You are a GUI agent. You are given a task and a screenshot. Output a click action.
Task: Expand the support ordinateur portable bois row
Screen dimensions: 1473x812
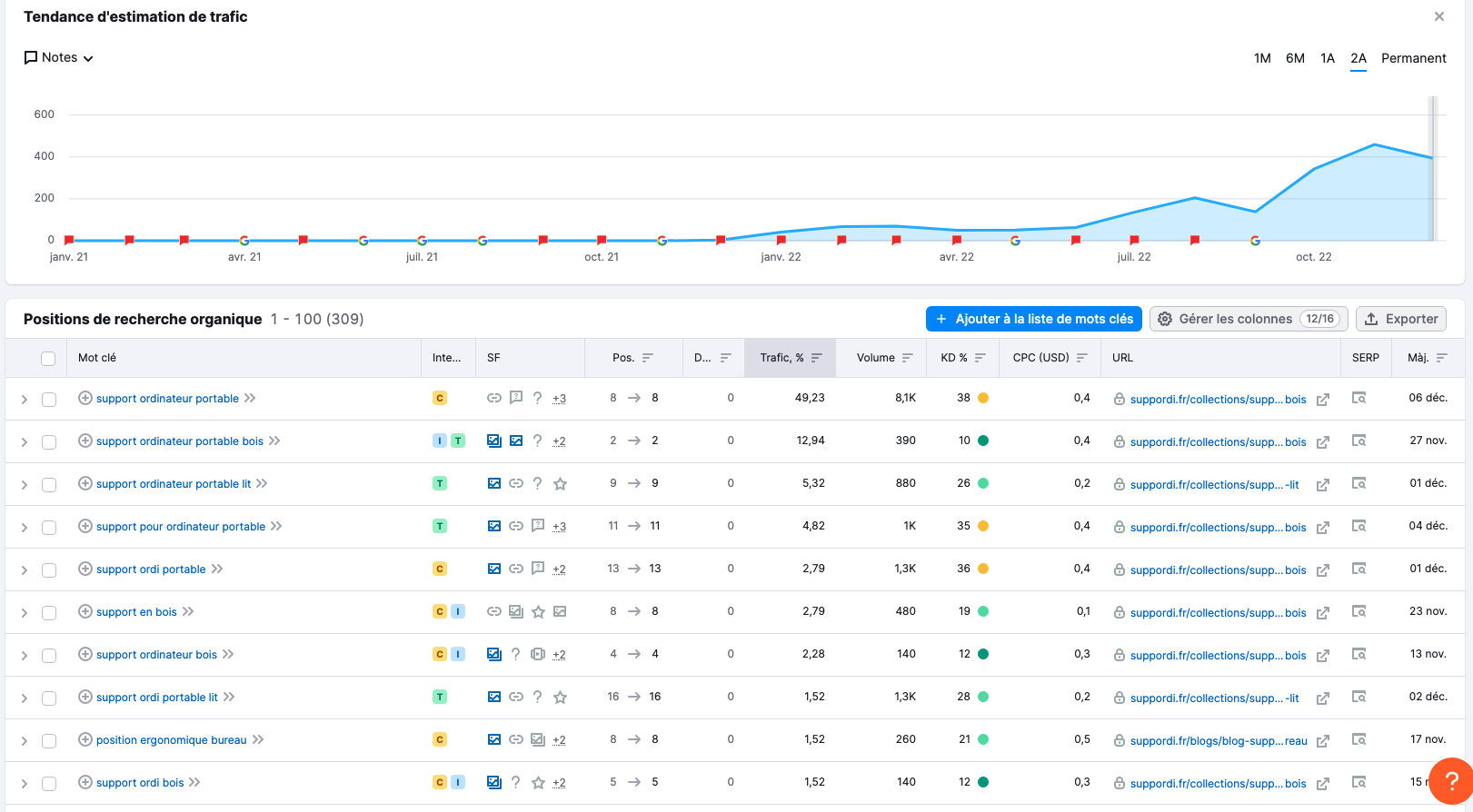(x=25, y=442)
